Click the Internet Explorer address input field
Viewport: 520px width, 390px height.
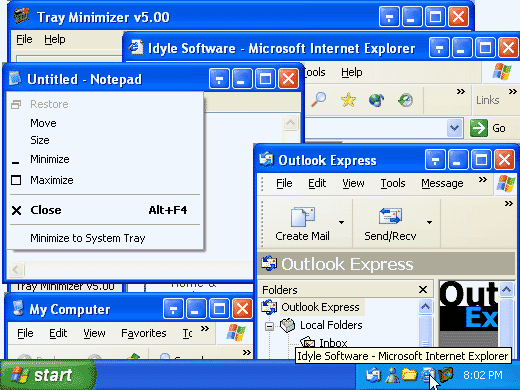(x=375, y=128)
